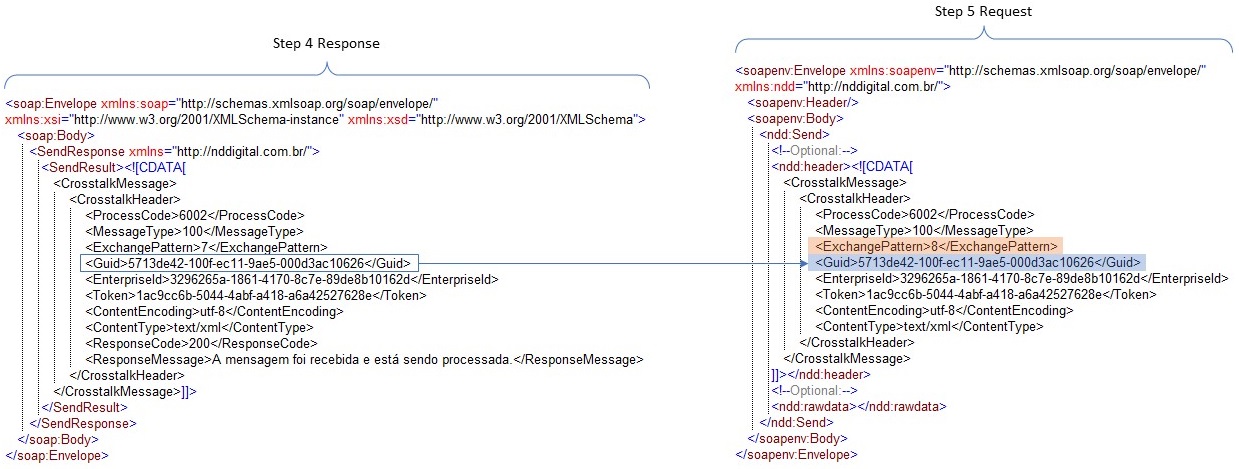Image resolution: width=1239 pixels, height=469 pixels.
Task: Select the ndd:rawdata element
Action: click(858, 407)
